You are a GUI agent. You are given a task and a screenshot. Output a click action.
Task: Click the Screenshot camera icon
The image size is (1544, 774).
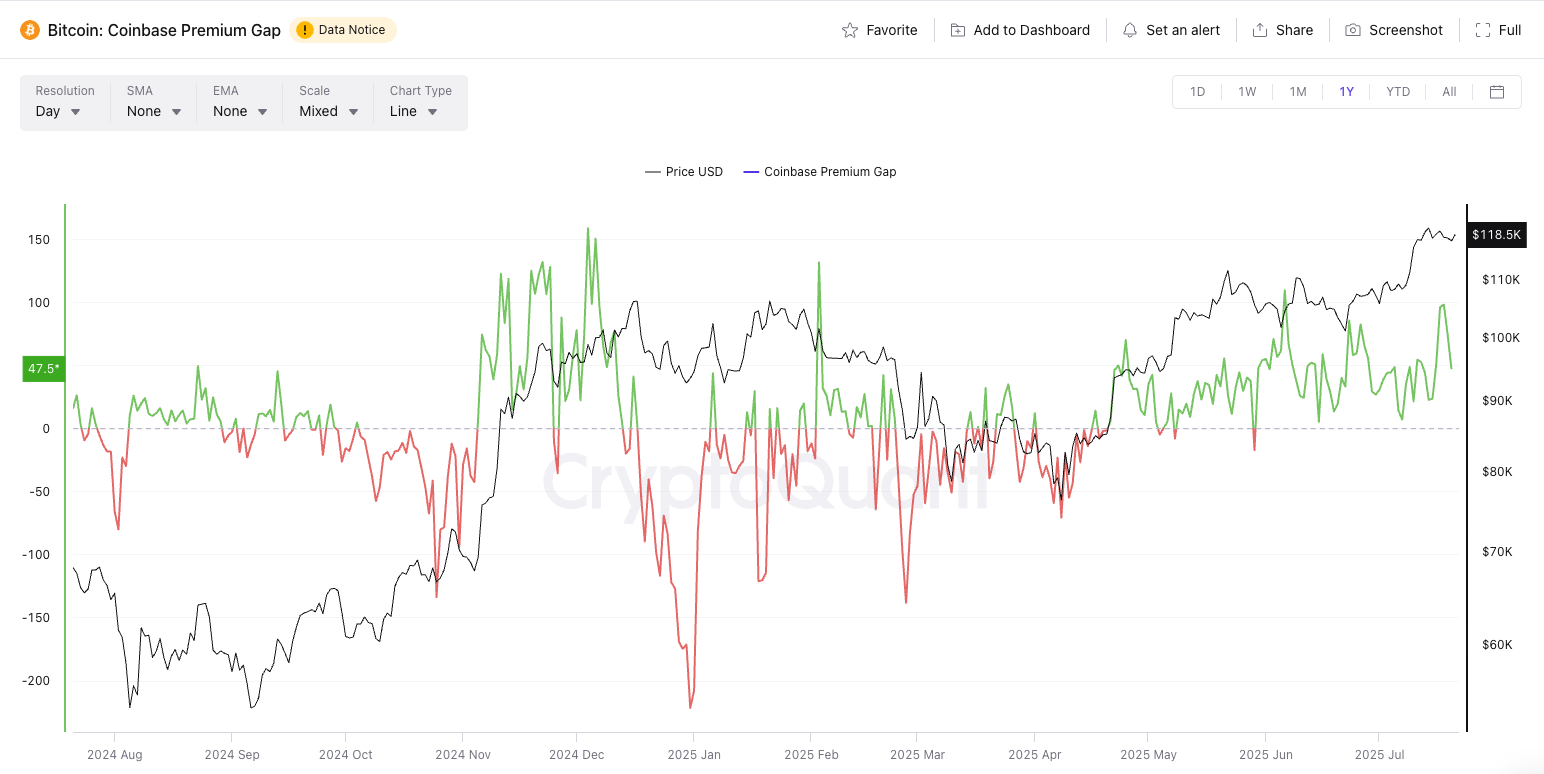click(x=1353, y=30)
